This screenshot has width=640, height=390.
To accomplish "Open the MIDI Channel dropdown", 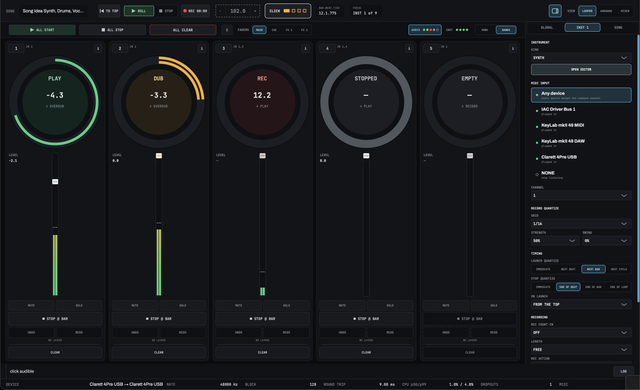I will coord(581,195).
